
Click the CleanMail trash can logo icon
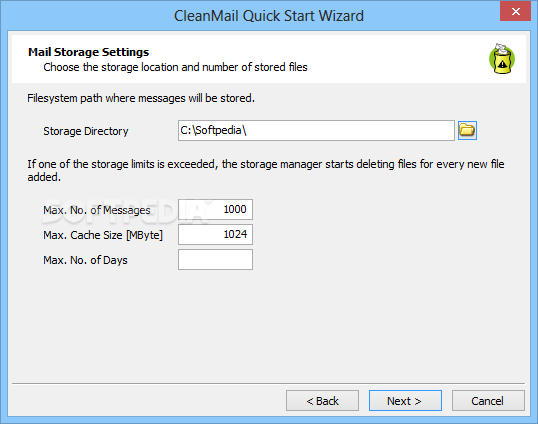click(x=502, y=59)
